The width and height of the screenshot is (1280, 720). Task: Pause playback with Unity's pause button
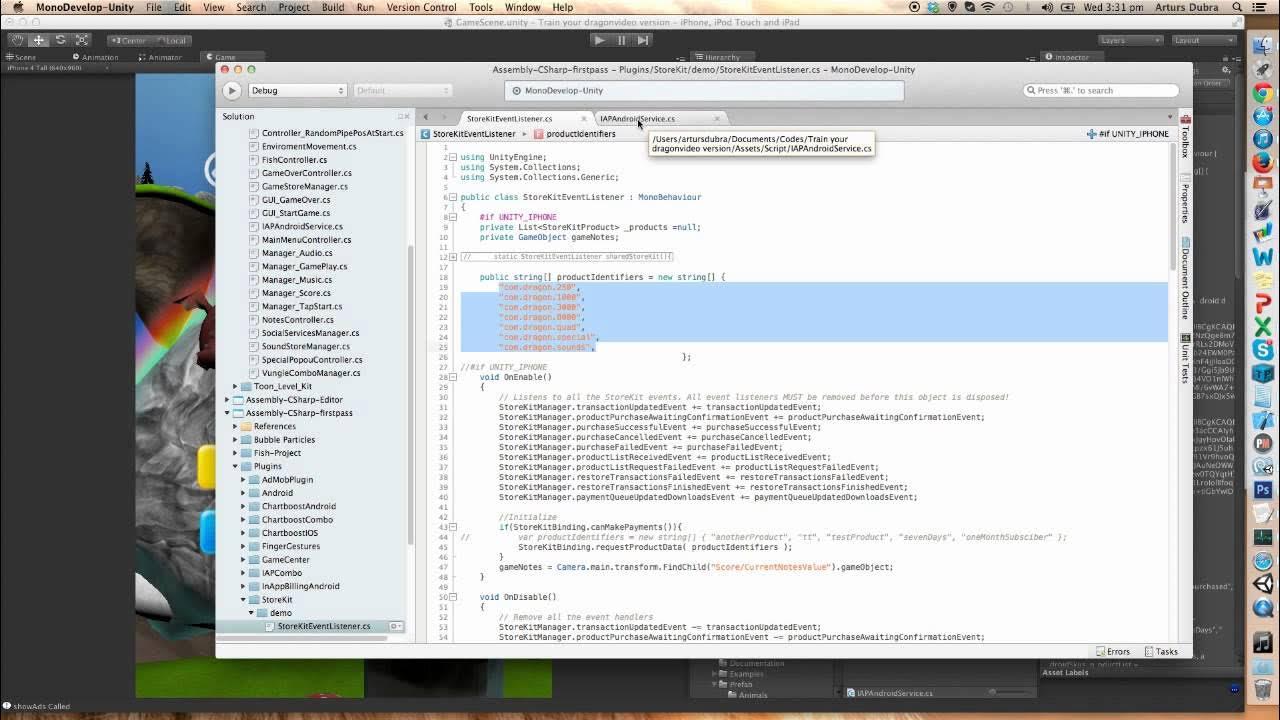pos(620,40)
